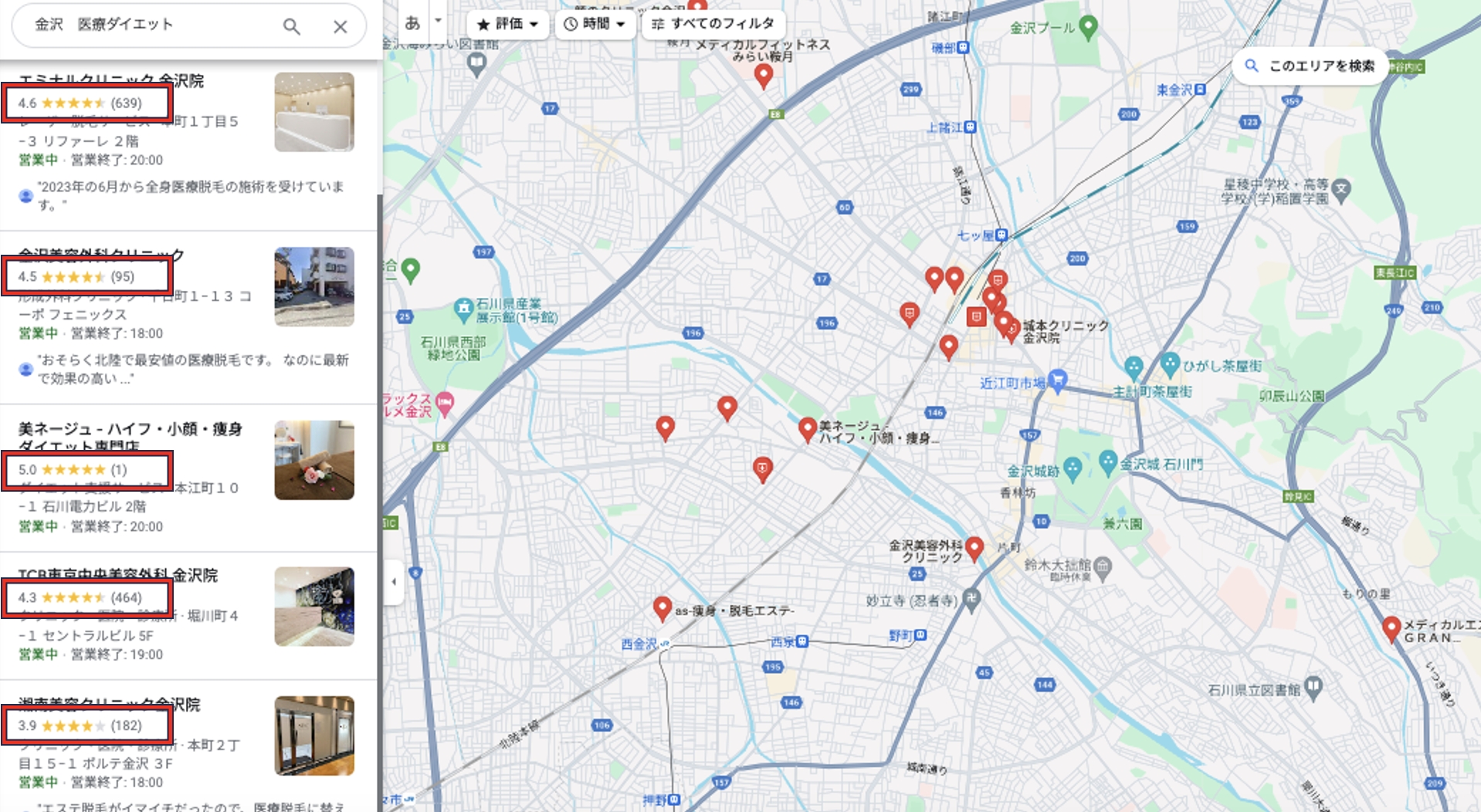This screenshot has height=812, width=1481.
Task: Open the 美ネージュ listing photo thumbnail
Action: (x=314, y=460)
